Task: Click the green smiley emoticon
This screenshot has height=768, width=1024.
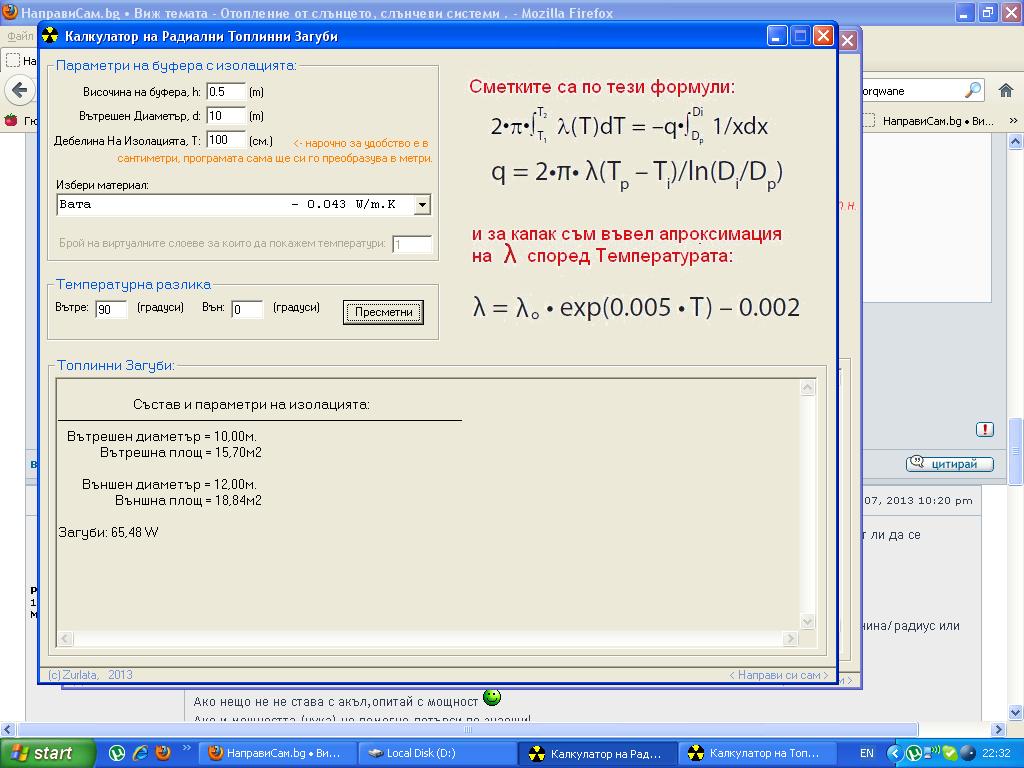Action: (492, 697)
